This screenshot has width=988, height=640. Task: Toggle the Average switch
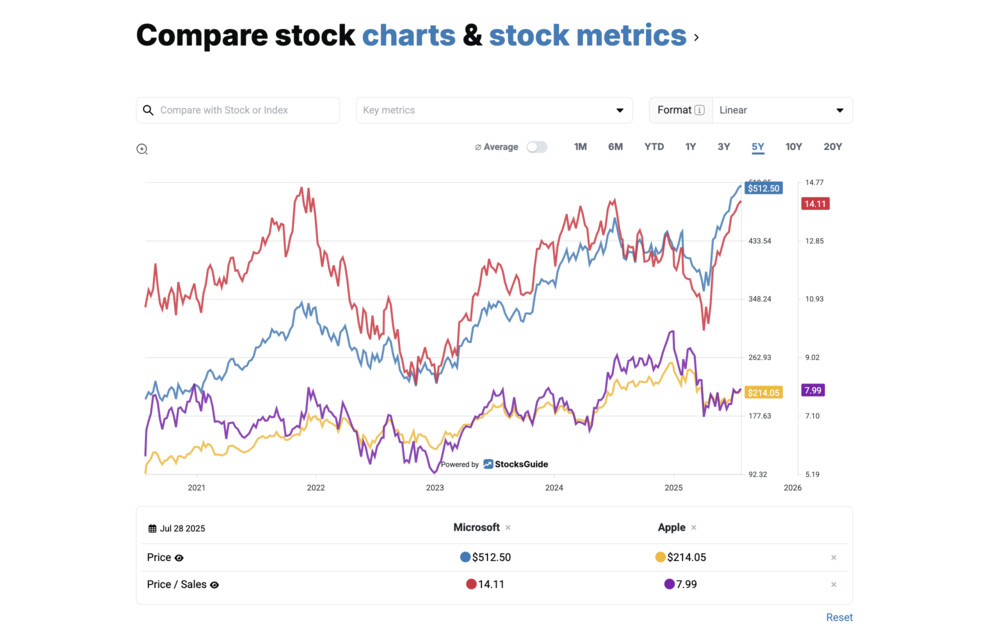(x=537, y=147)
